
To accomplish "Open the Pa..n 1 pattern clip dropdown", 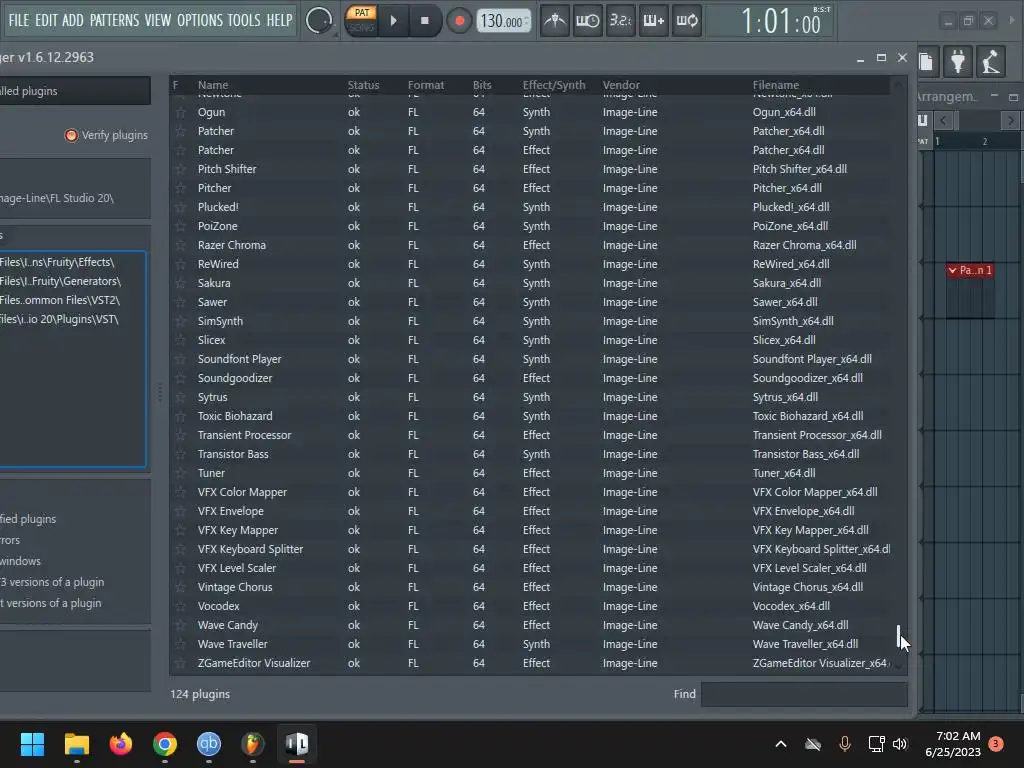I will 953,270.
